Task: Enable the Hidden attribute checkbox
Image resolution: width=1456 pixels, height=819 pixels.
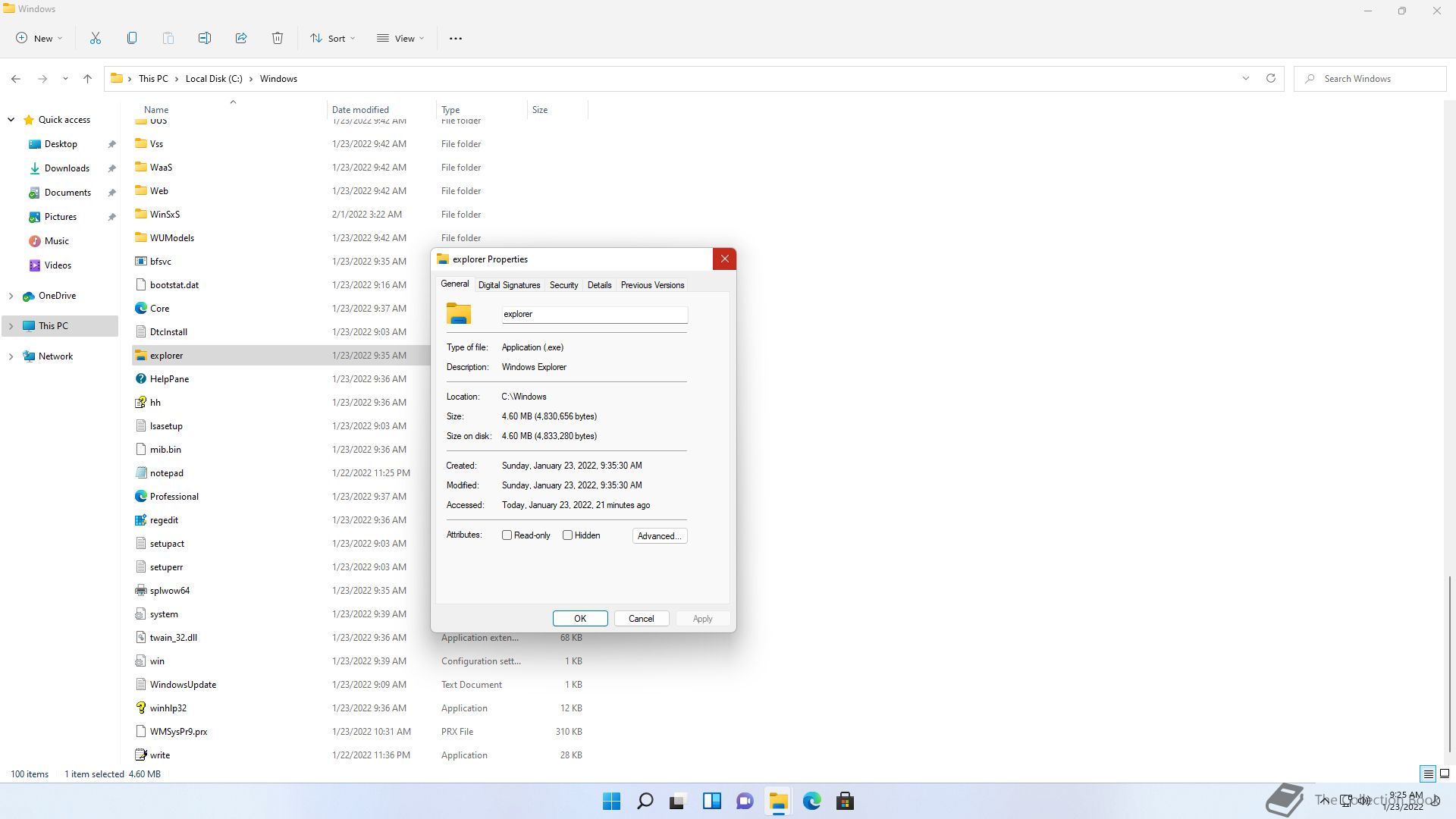Action: click(567, 535)
